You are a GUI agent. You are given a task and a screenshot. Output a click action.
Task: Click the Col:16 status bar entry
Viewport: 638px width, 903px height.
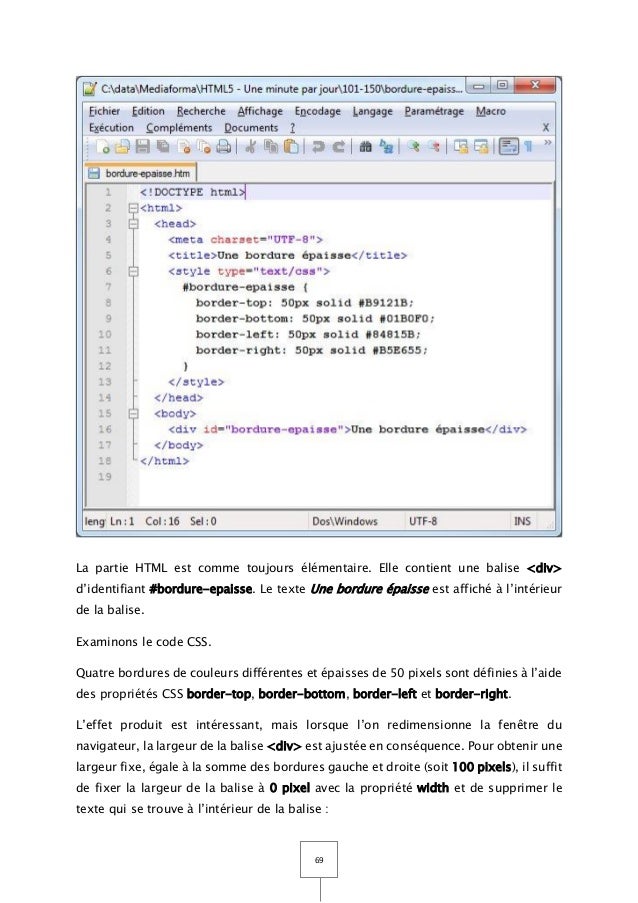(162, 521)
